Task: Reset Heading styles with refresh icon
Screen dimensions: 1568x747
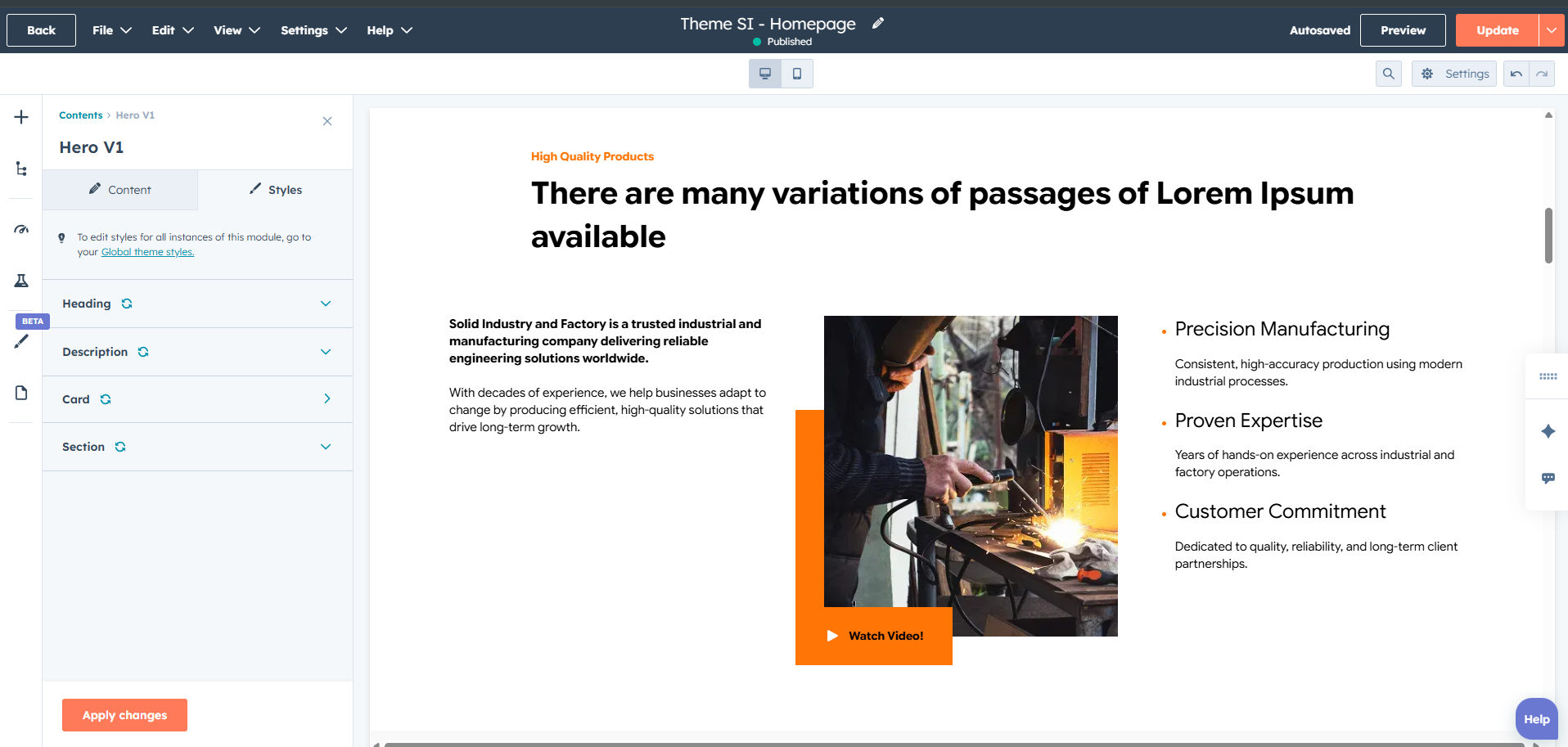Action: click(x=127, y=304)
